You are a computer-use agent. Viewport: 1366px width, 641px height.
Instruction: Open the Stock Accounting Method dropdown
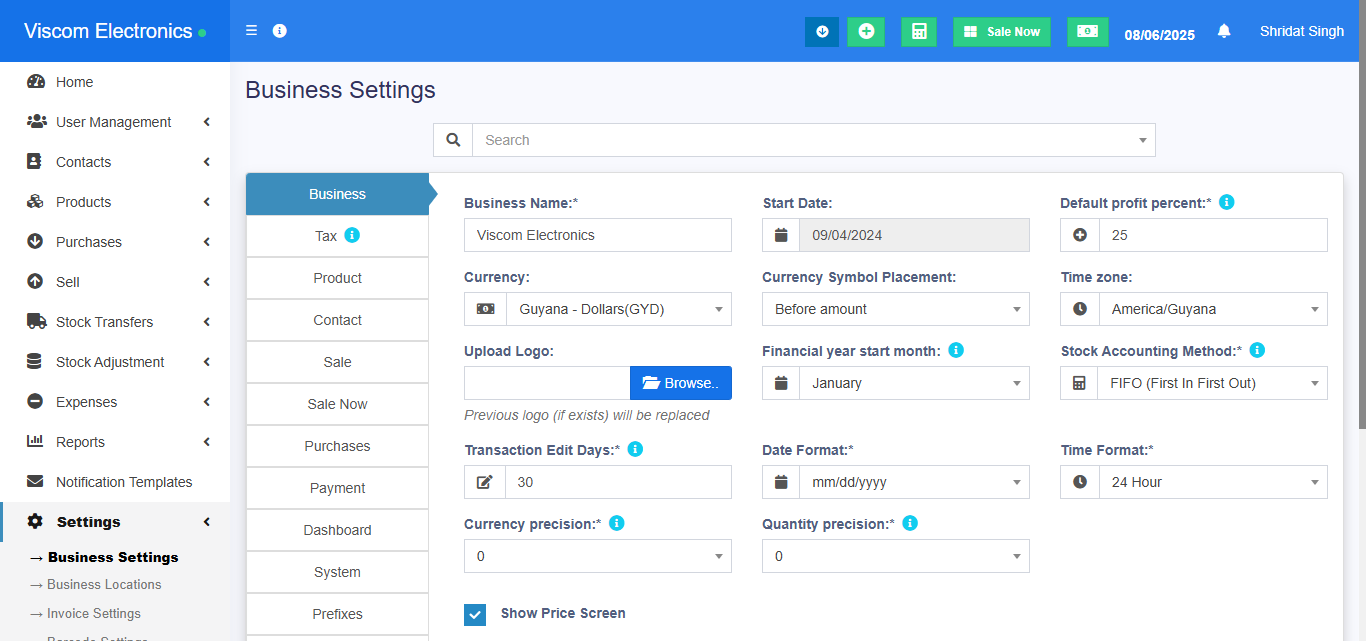[1213, 383]
